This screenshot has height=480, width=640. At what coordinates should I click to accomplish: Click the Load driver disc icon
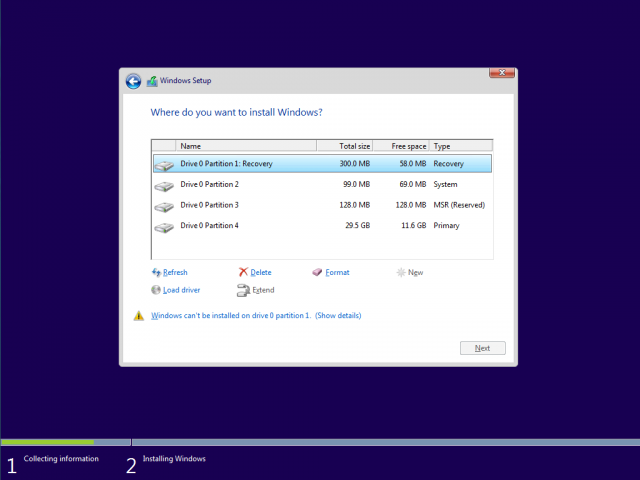156,290
